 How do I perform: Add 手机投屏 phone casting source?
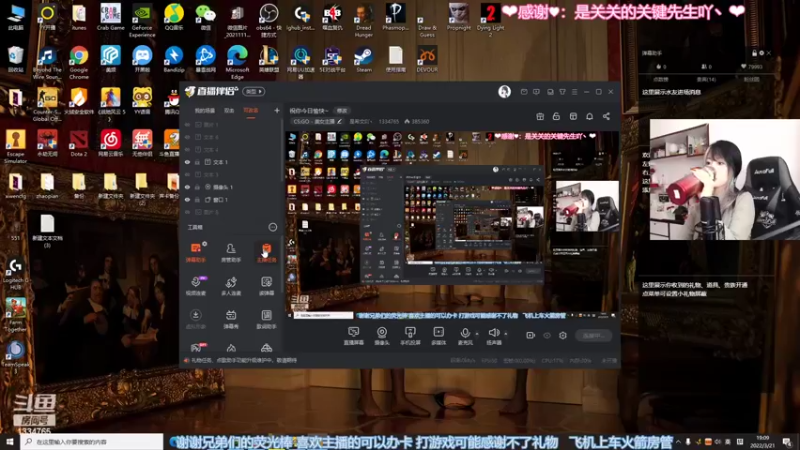410,336
